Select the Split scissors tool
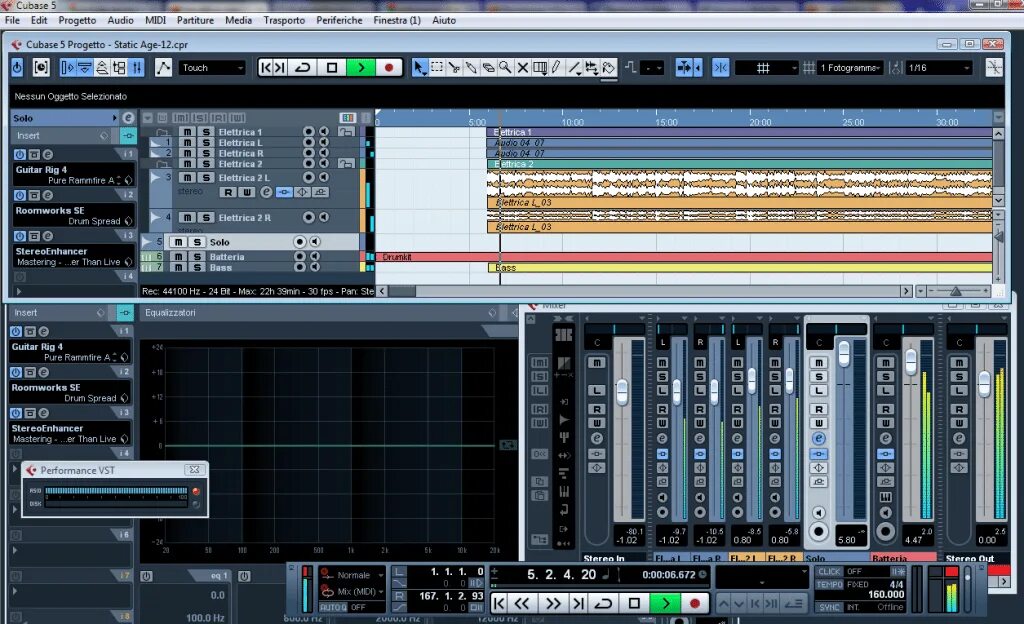The image size is (1024, 624). coord(454,67)
